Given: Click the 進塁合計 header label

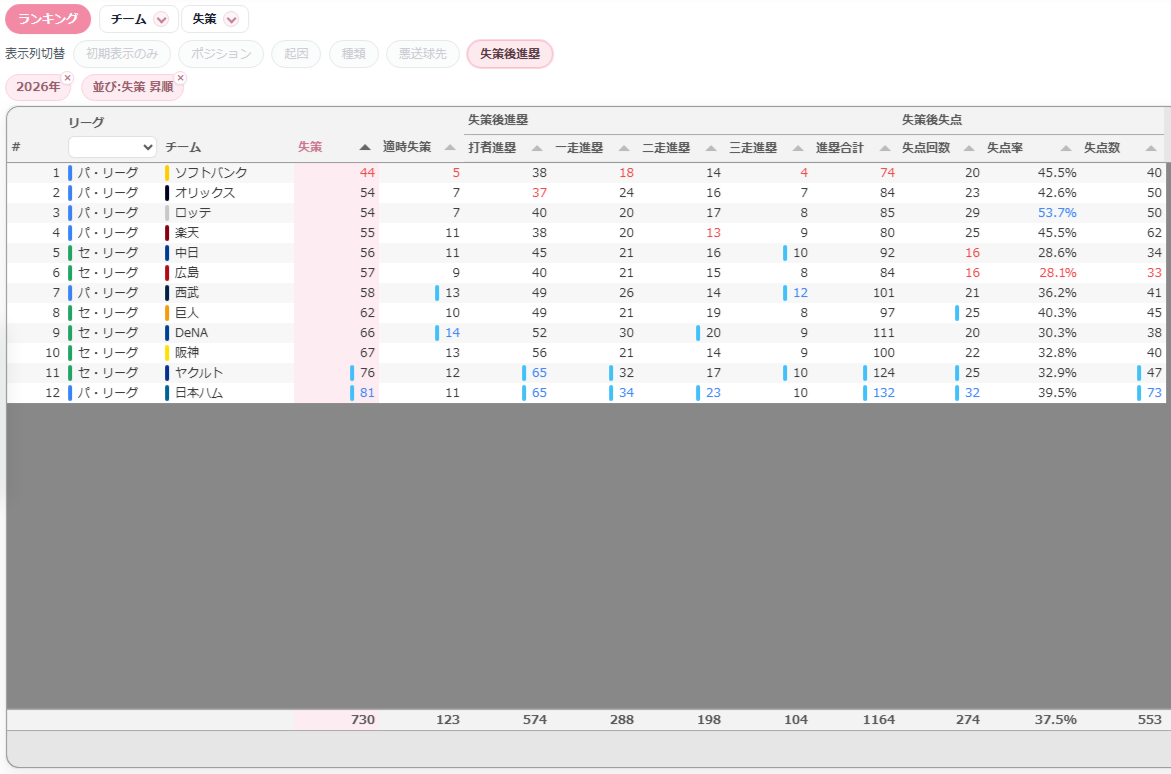Looking at the screenshot, I should pos(839,148).
